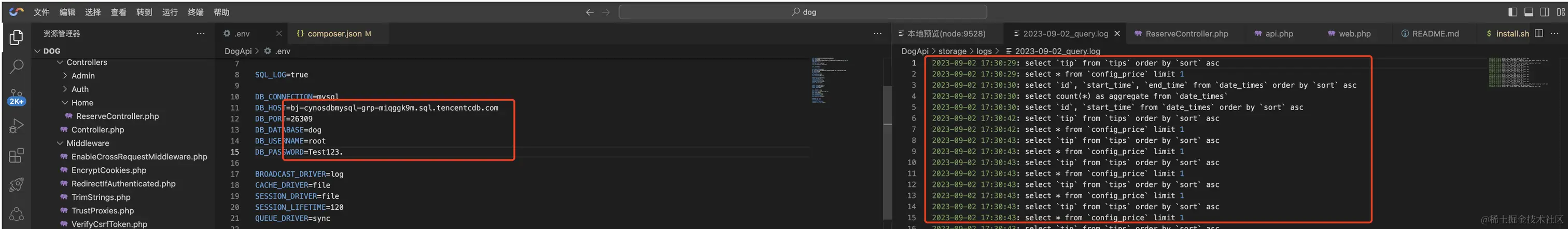This screenshot has width=1568, height=229.
Task: Open EnableCrossRequestMiddleware.php file
Action: point(139,156)
